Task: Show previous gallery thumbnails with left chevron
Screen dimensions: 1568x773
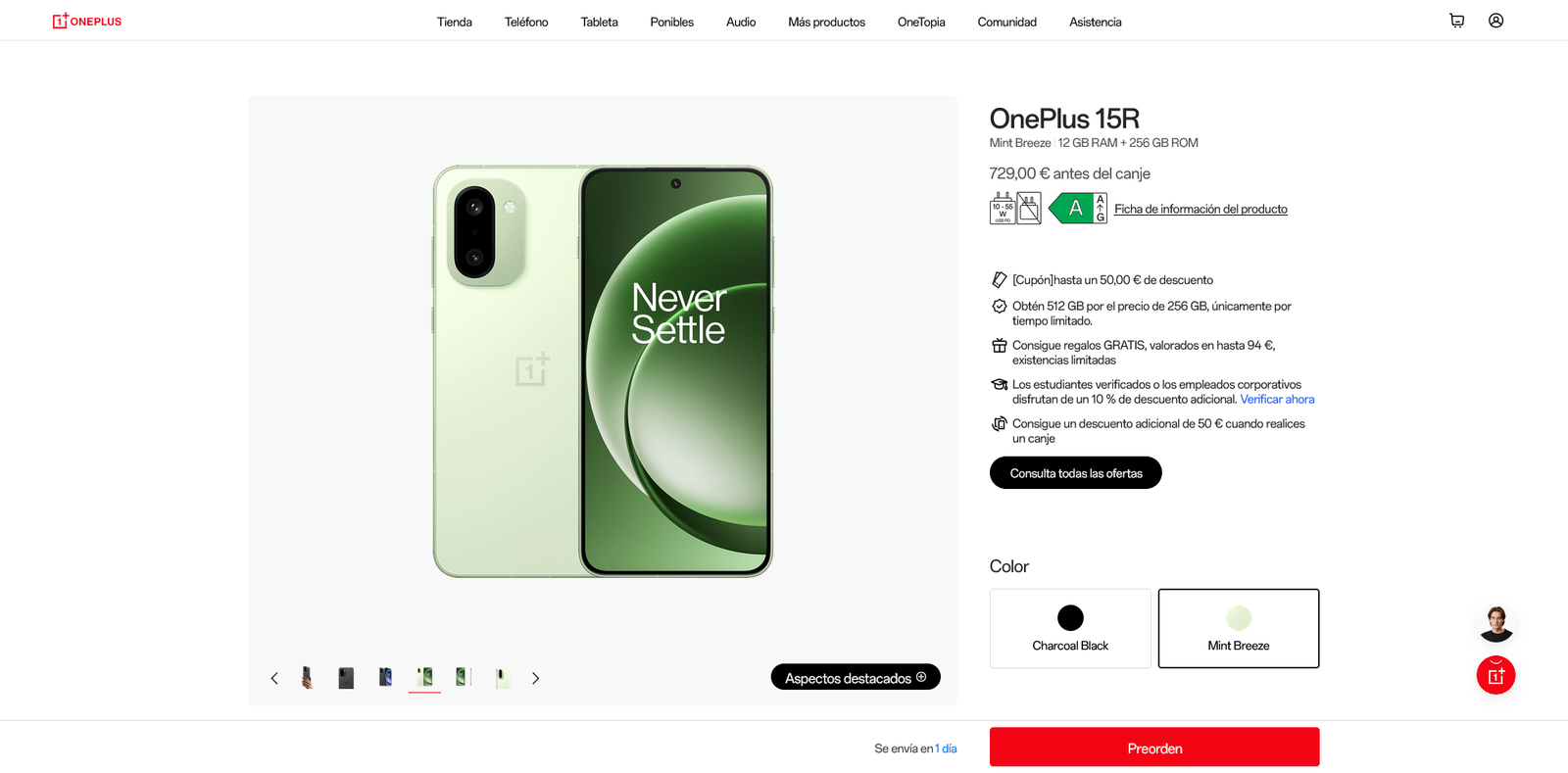Action: tap(274, 678)
